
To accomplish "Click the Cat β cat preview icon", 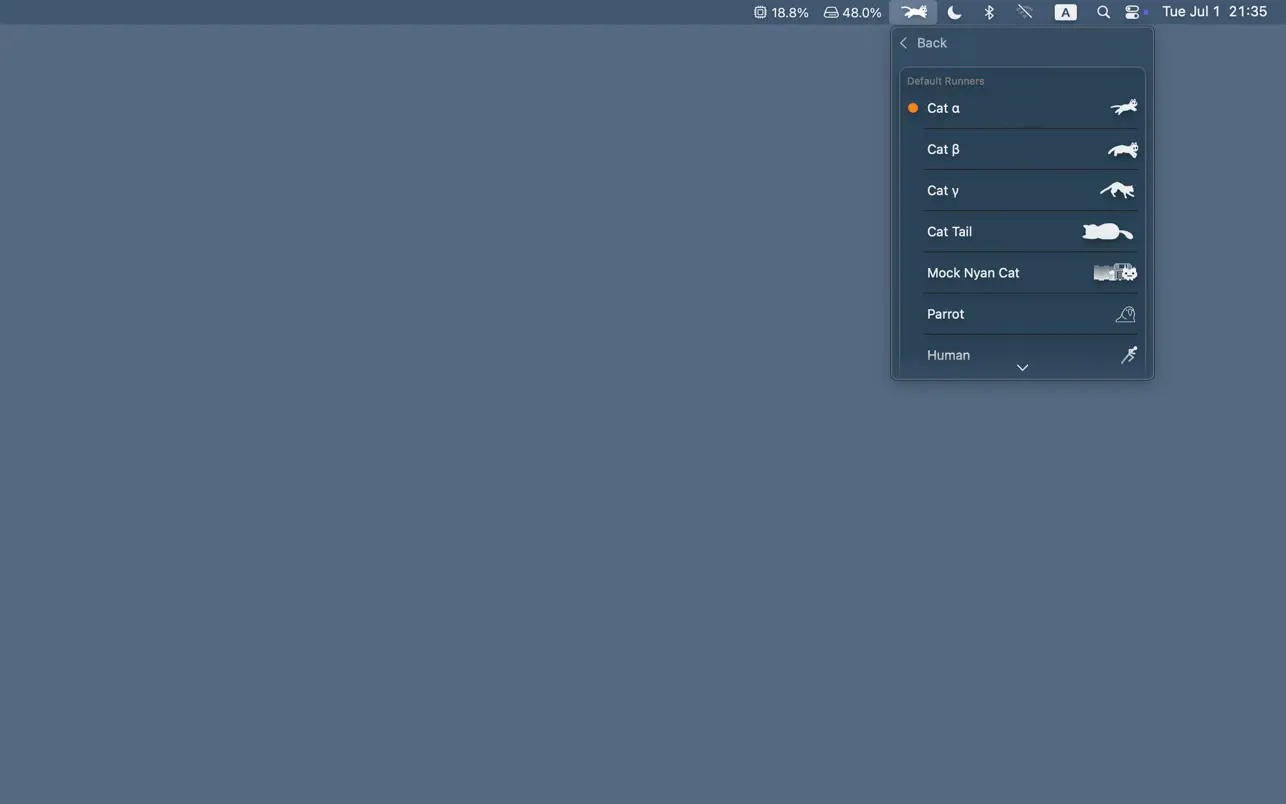I will point(1122,149).
